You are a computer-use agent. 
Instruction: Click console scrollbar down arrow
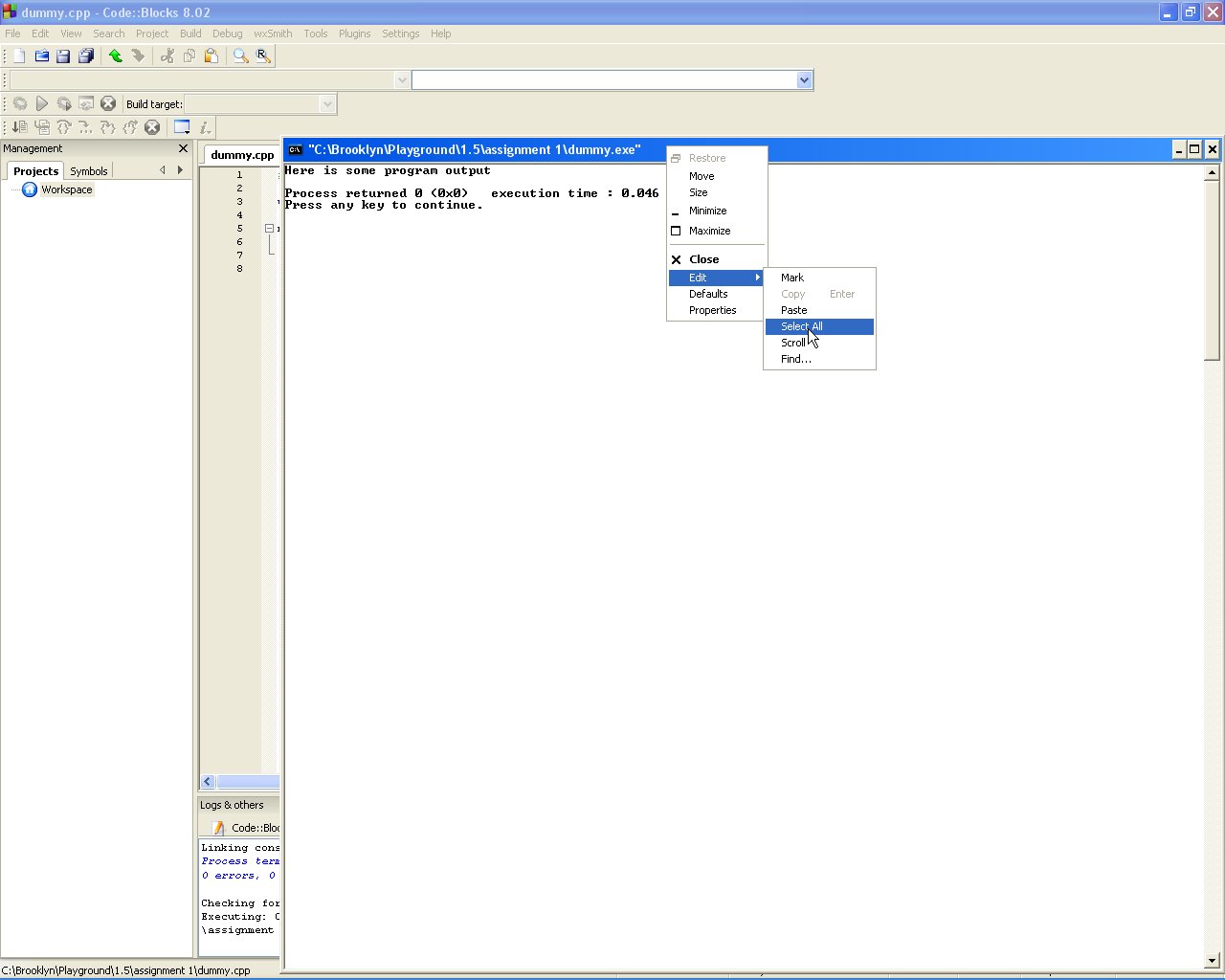tap(1212, 960)
